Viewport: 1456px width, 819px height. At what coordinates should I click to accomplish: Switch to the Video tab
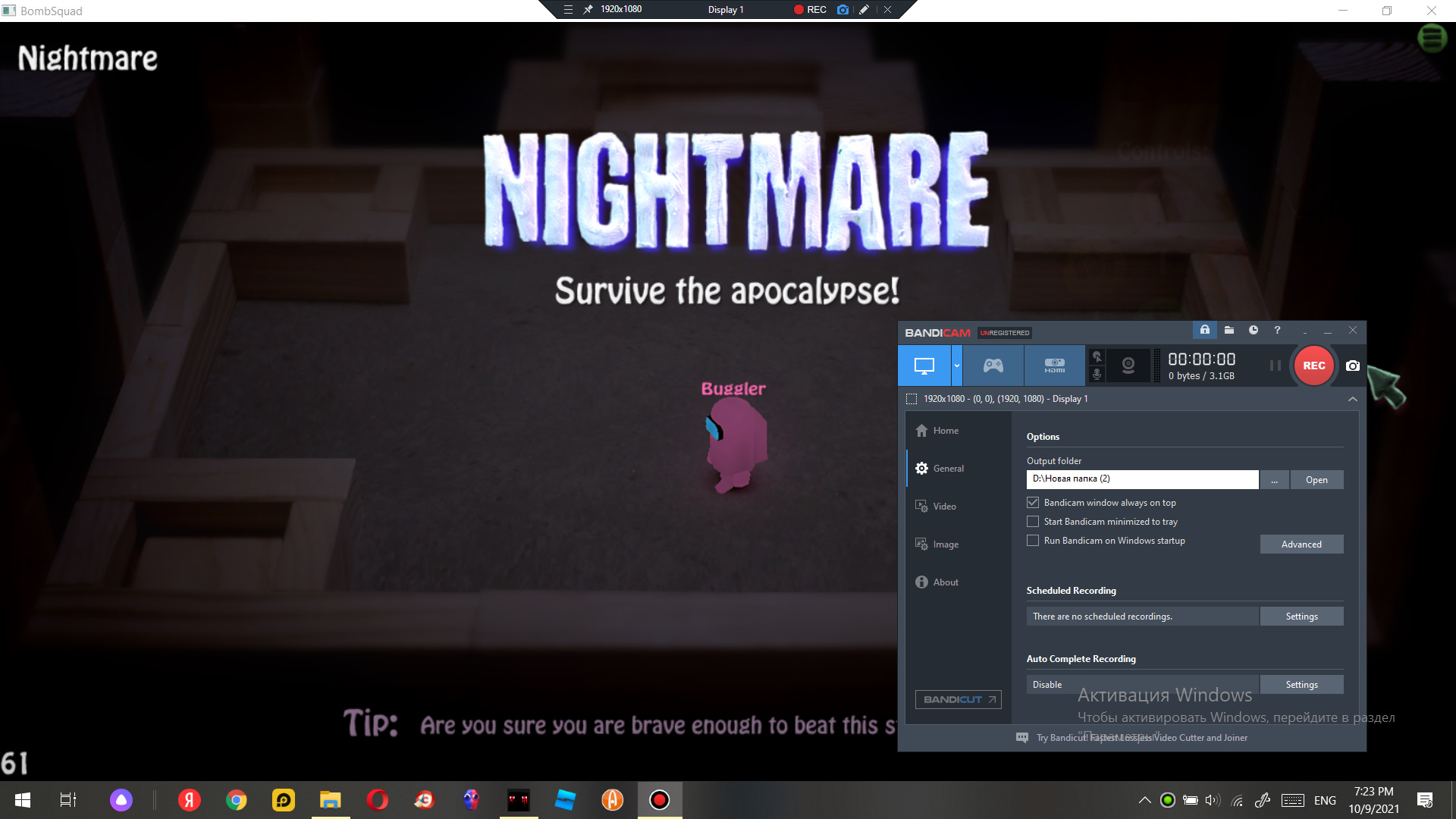pyautogui.click(x=944, y=507)
